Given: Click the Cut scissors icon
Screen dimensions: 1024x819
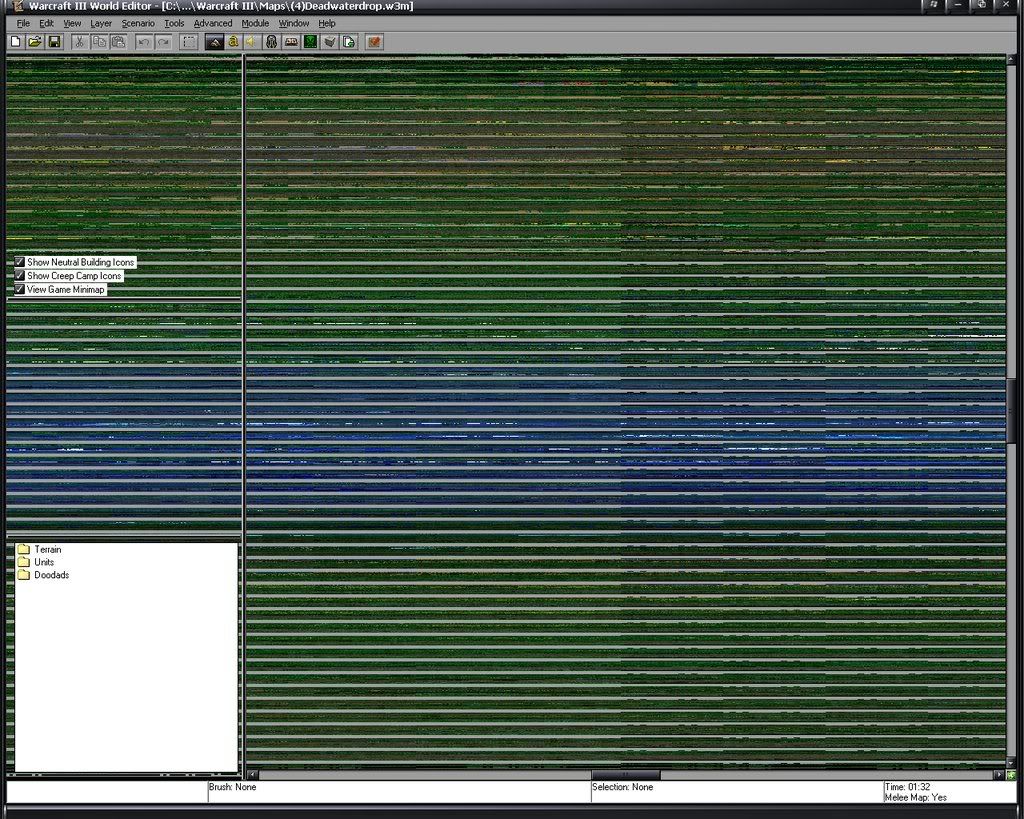Looking at the screenshot, I should [x=80, y=42].
